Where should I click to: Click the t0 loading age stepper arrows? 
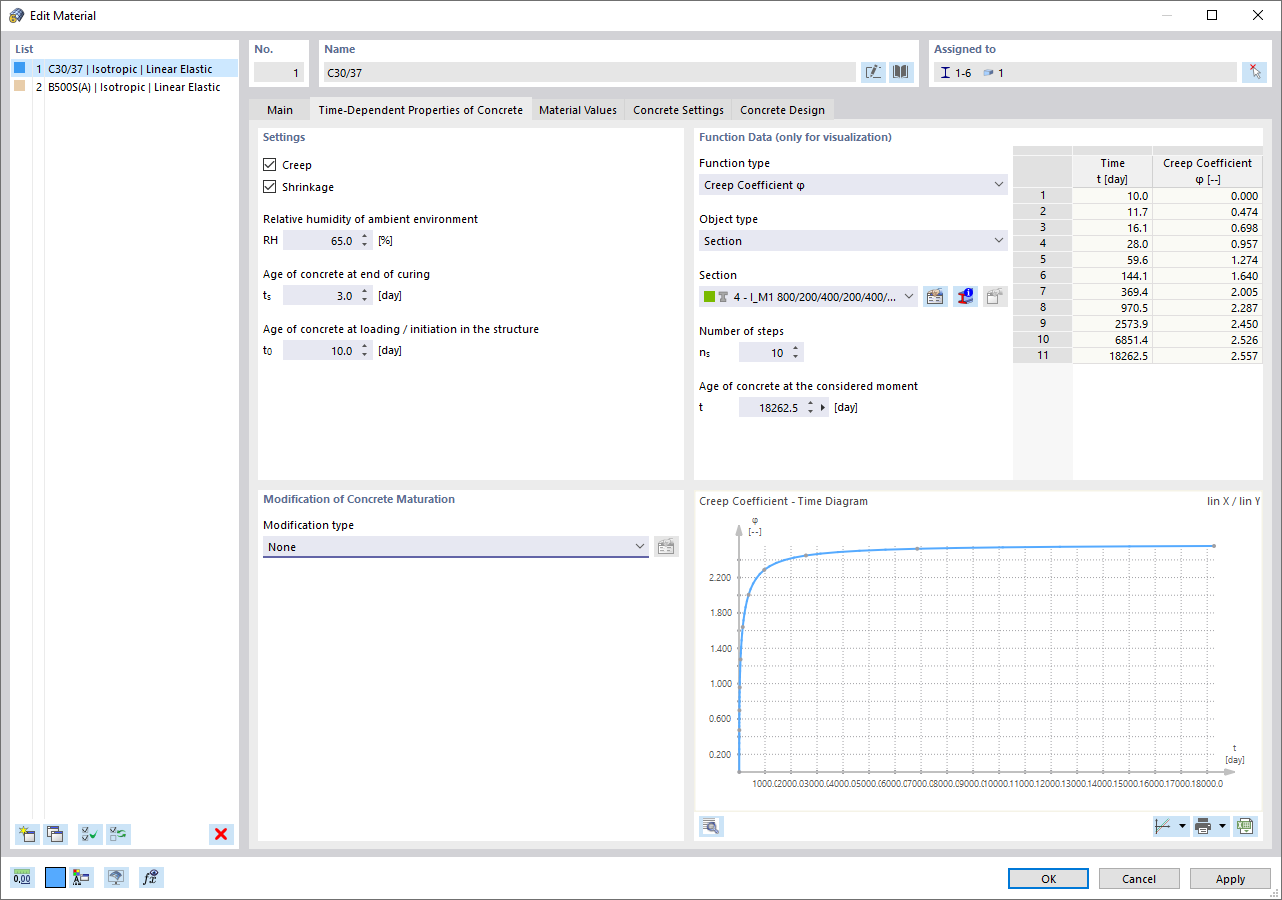tap(365, 351)
